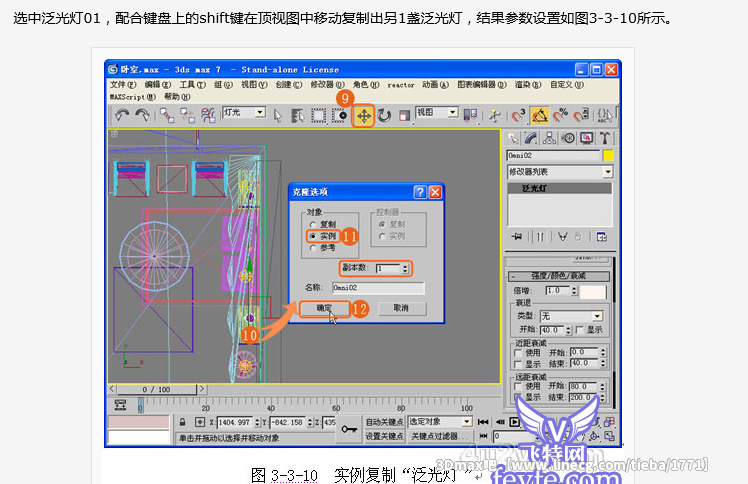The width and height of the screenshot is (748, 484).
Task: Select the Move tool in toolbar
Action: pos(364,116)
